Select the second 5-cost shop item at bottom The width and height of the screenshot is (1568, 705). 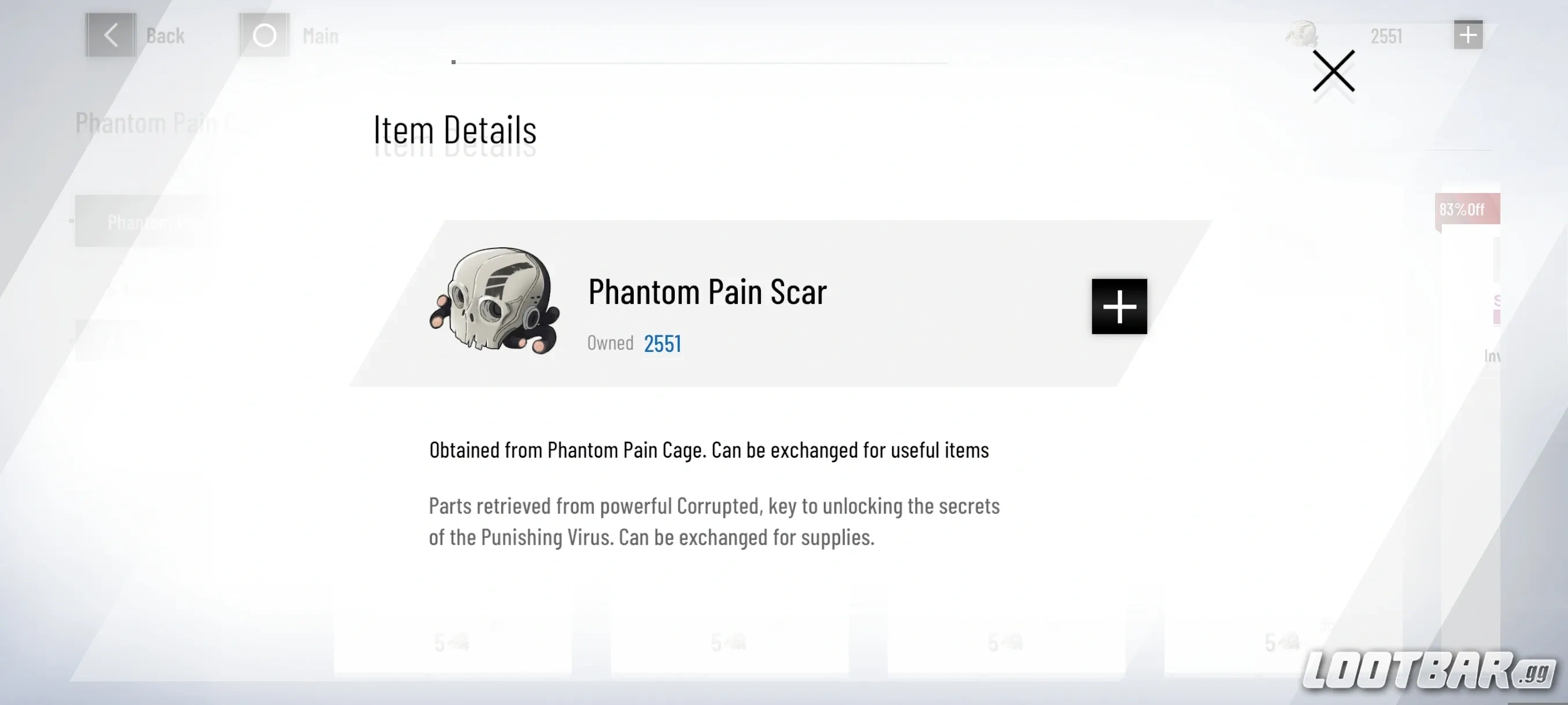coord(728,642)
